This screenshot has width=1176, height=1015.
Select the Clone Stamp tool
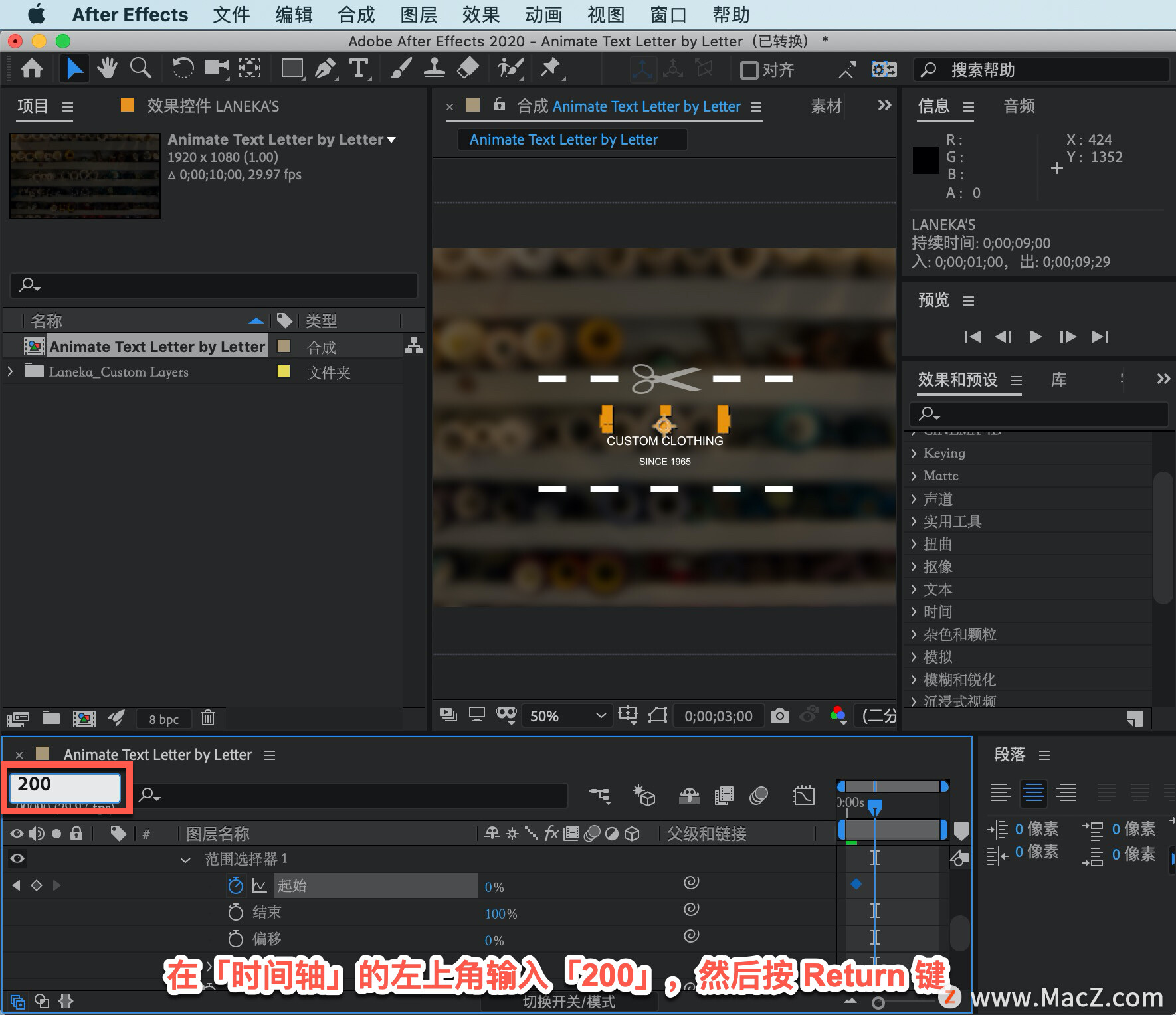[x=435, y=68]
